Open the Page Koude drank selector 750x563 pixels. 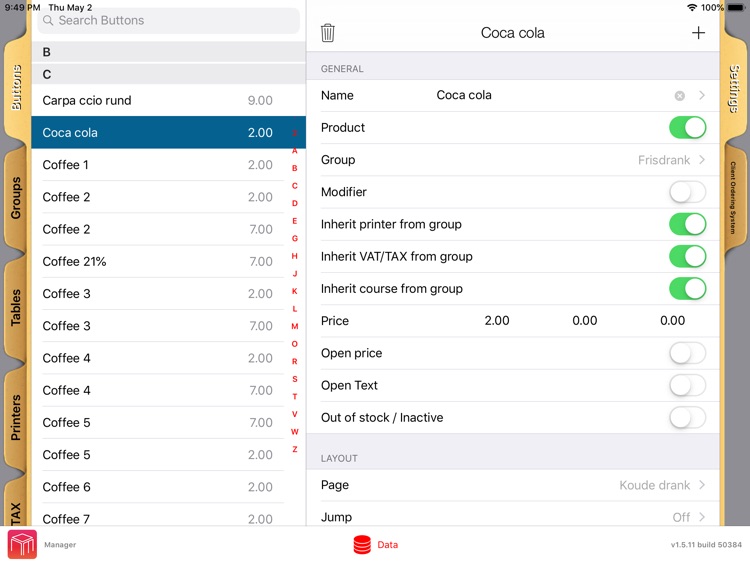click(x=513, y=485)
